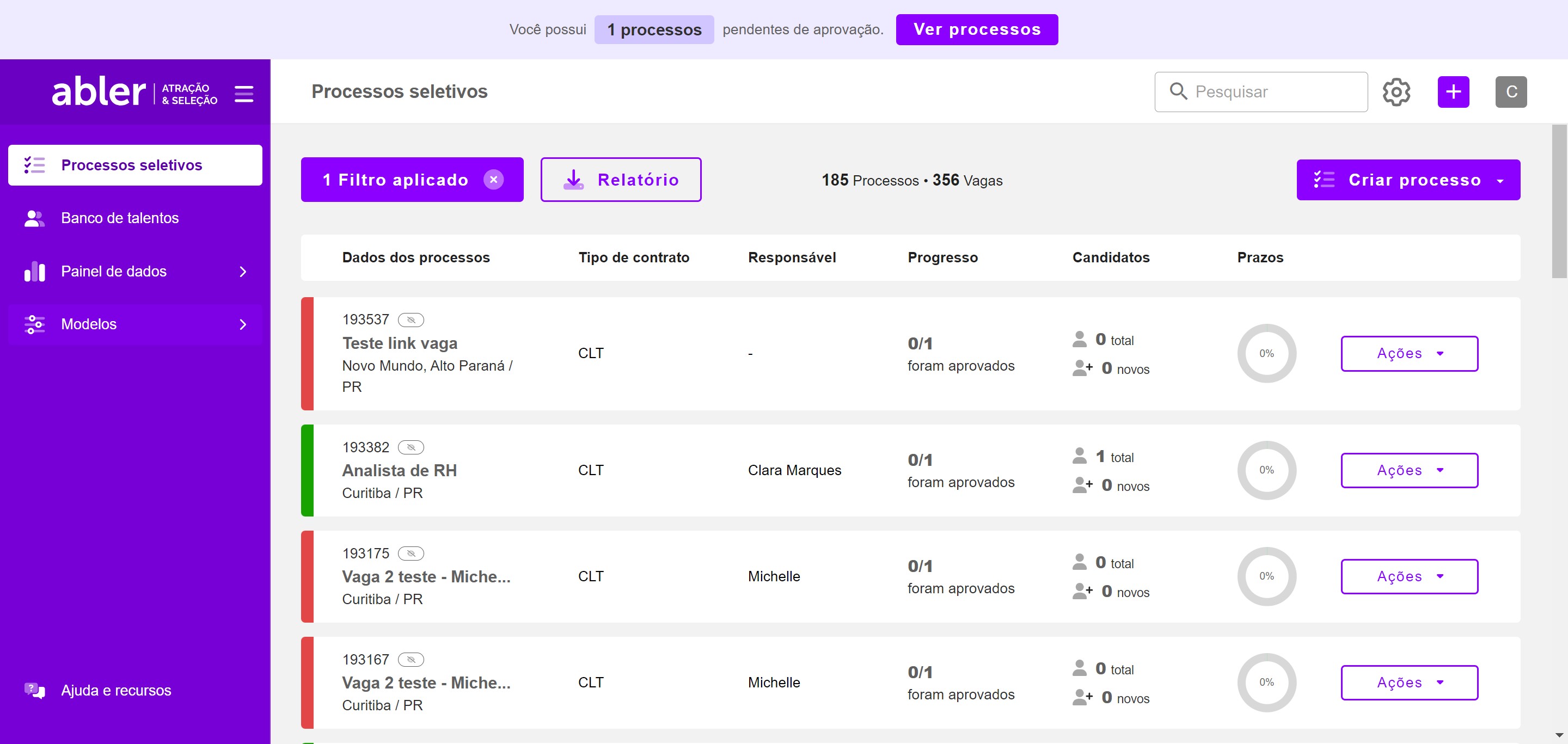Expand the Criar processo dropdown

click(1501, 180)
